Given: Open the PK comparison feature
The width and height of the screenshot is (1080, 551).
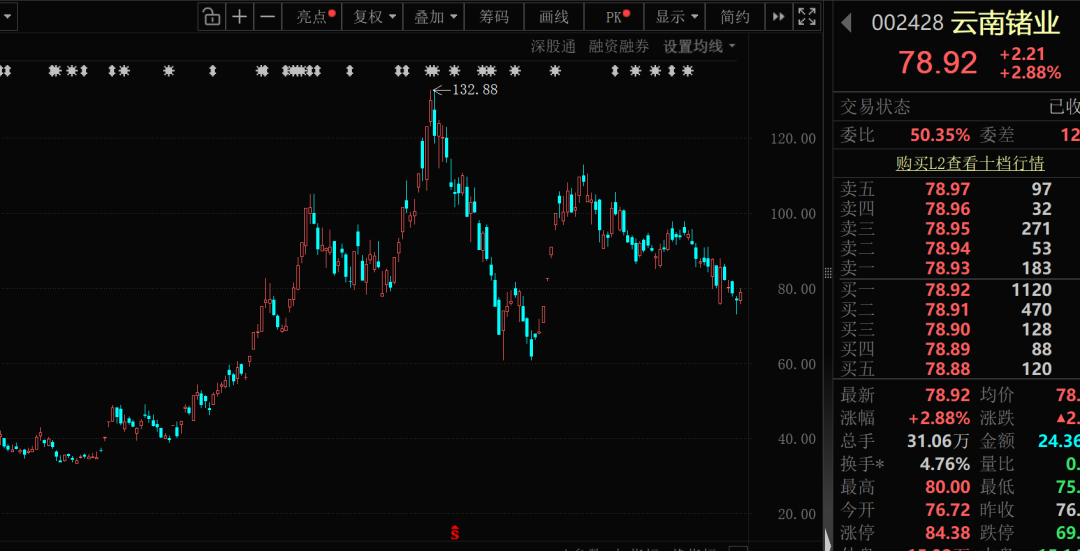Looking at the screenshot, I should point(614,17).
